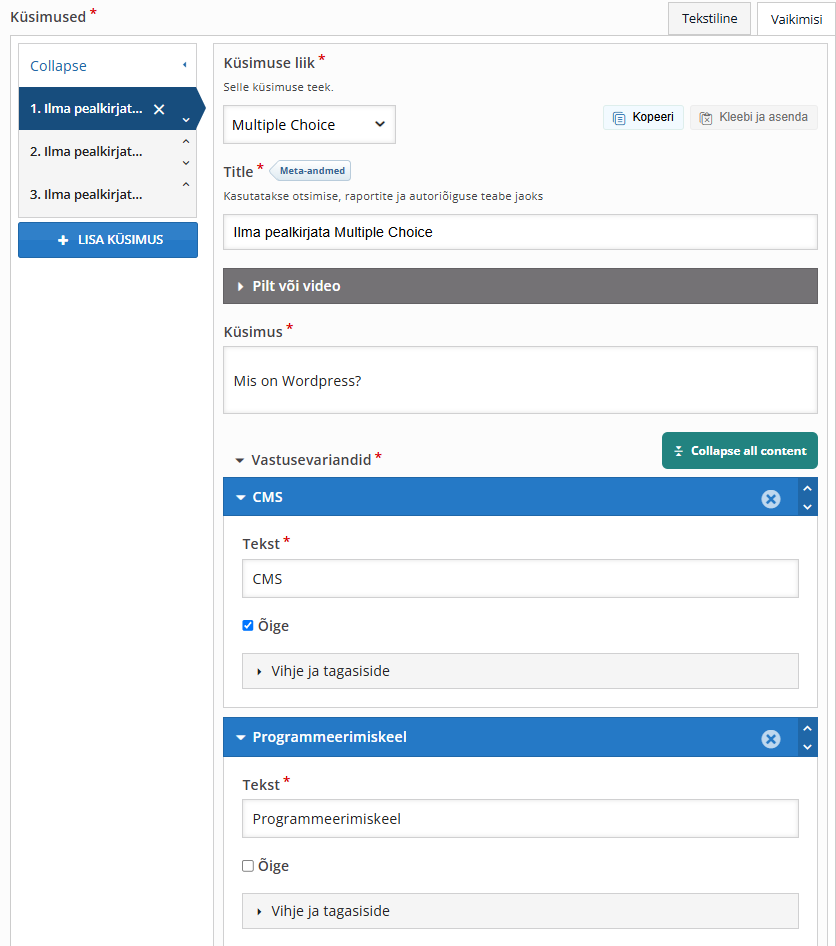Click the Kopeeri button

[x=643, y=118]
